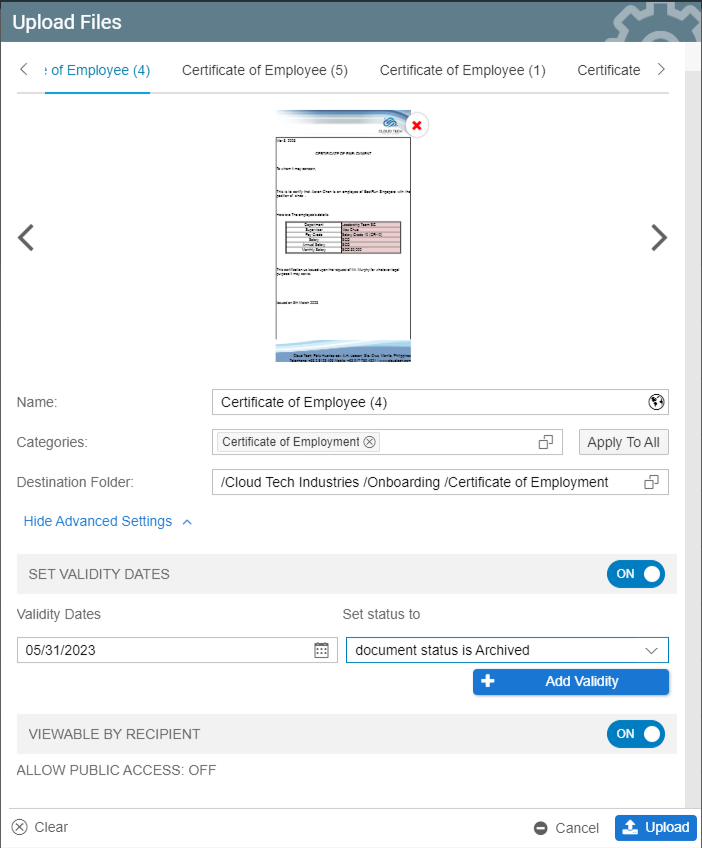
Task: Show previous document preview arrow
Action: (x=27, y=237)
